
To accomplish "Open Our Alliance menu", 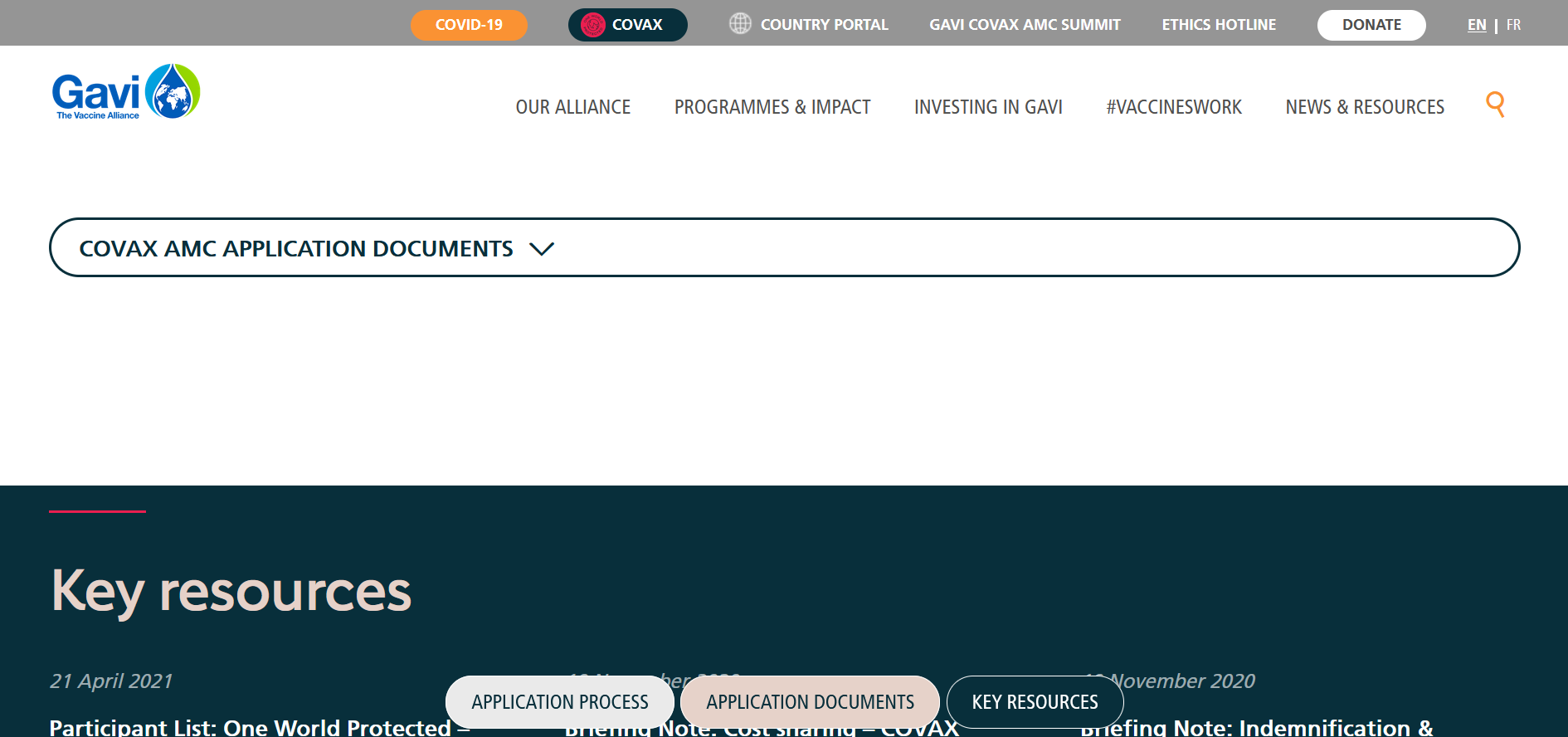I will click(572, 107).
